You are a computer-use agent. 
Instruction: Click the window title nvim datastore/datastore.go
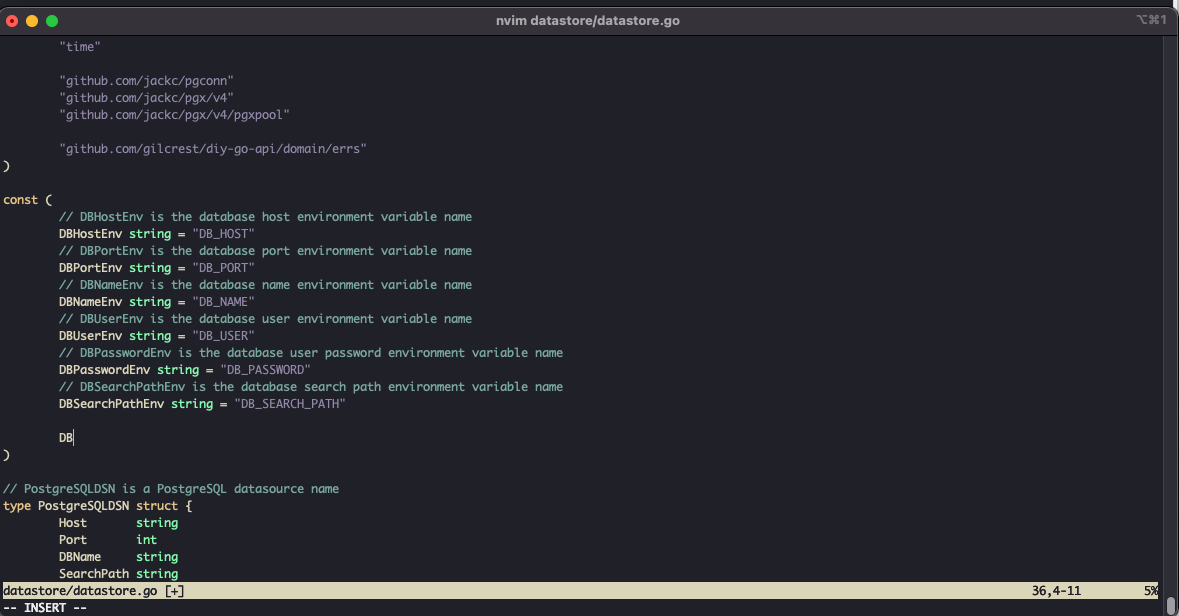coord(587,21)
